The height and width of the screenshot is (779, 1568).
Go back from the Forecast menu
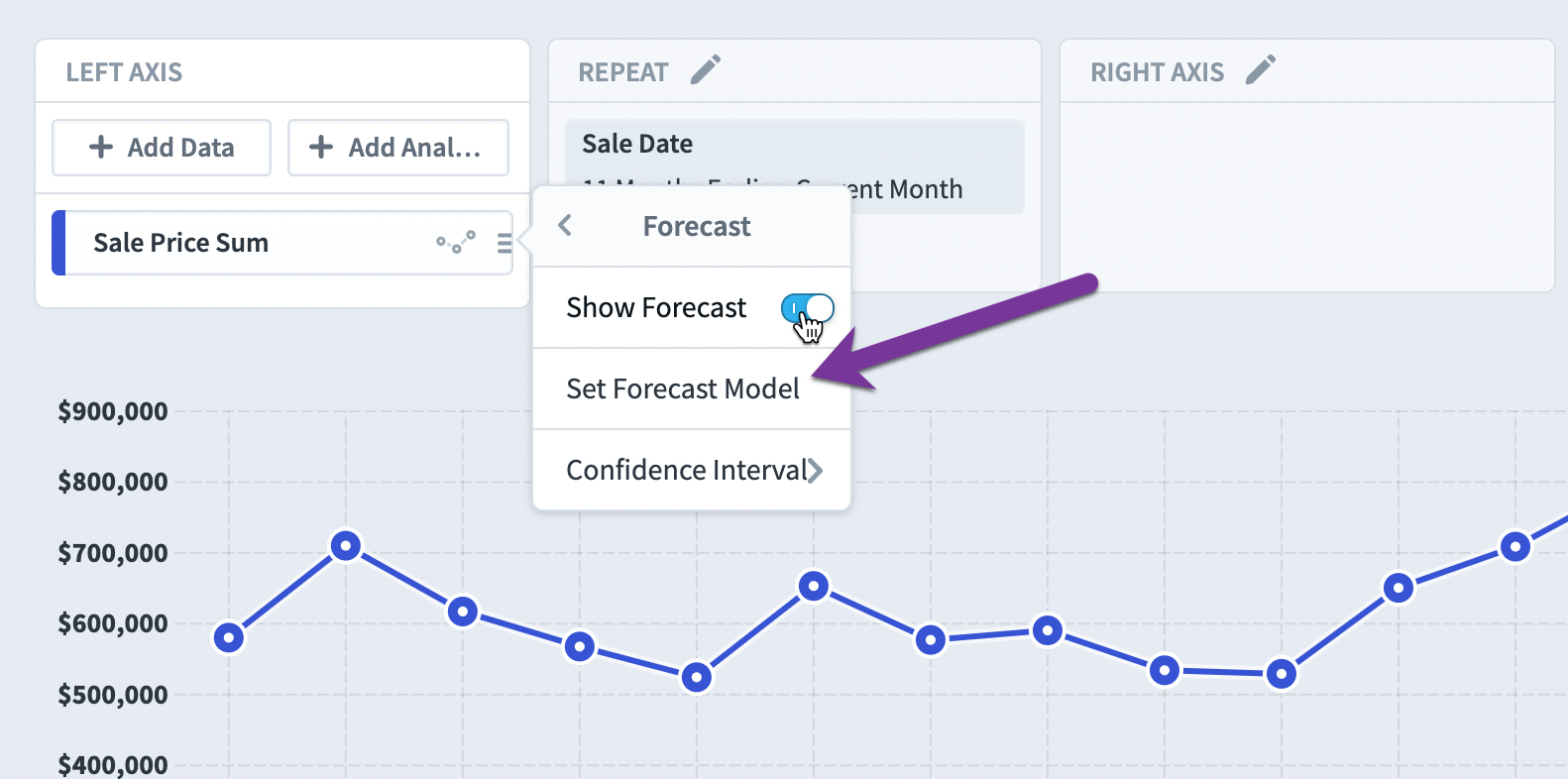[565, 226]
